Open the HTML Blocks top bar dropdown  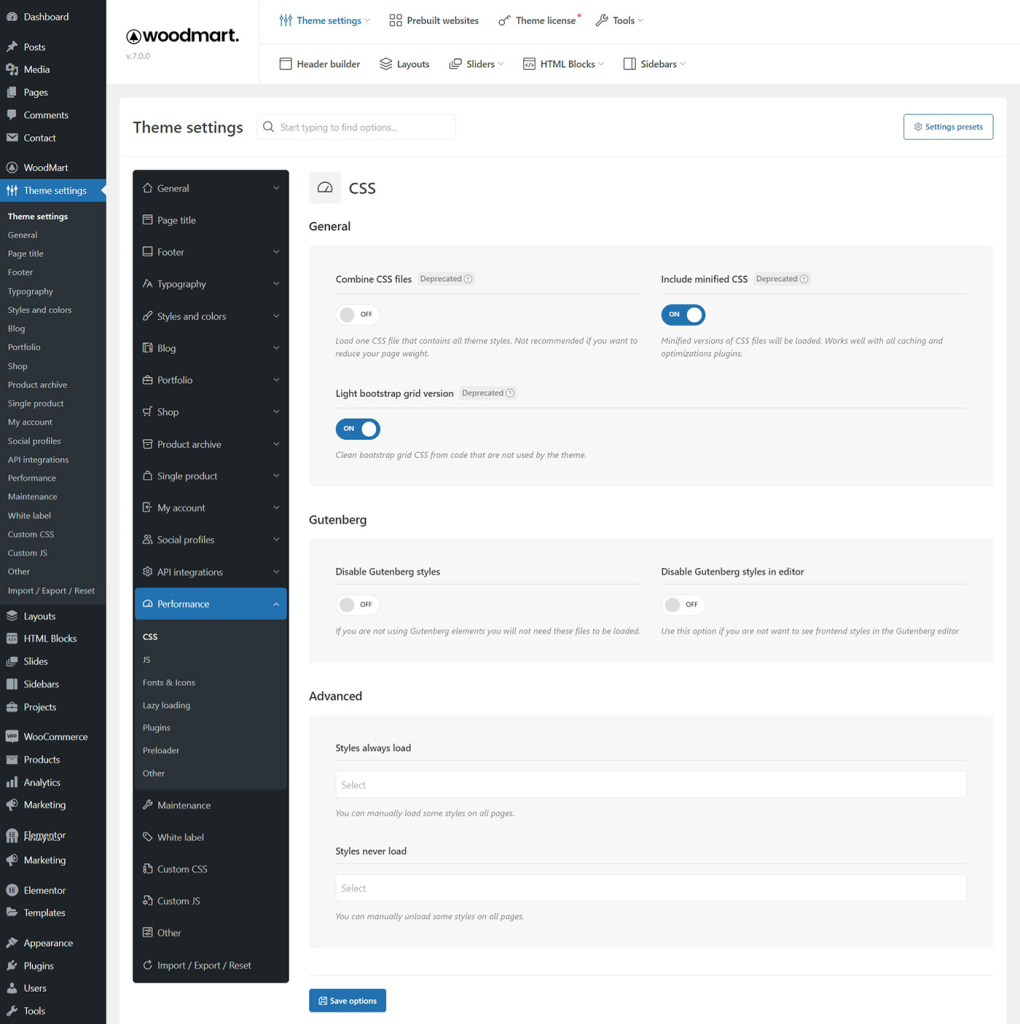(x=564, y=64)
